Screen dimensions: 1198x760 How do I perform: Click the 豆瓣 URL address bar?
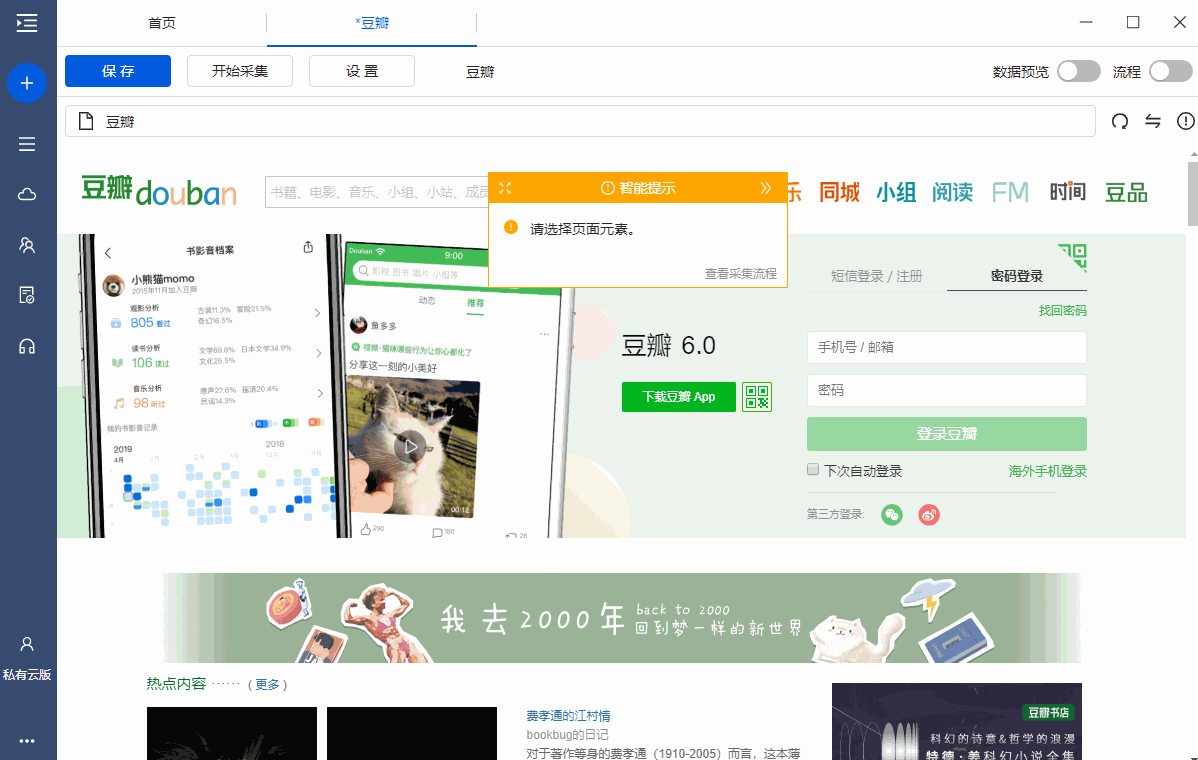pyautogui.click(x=581, y=121)
